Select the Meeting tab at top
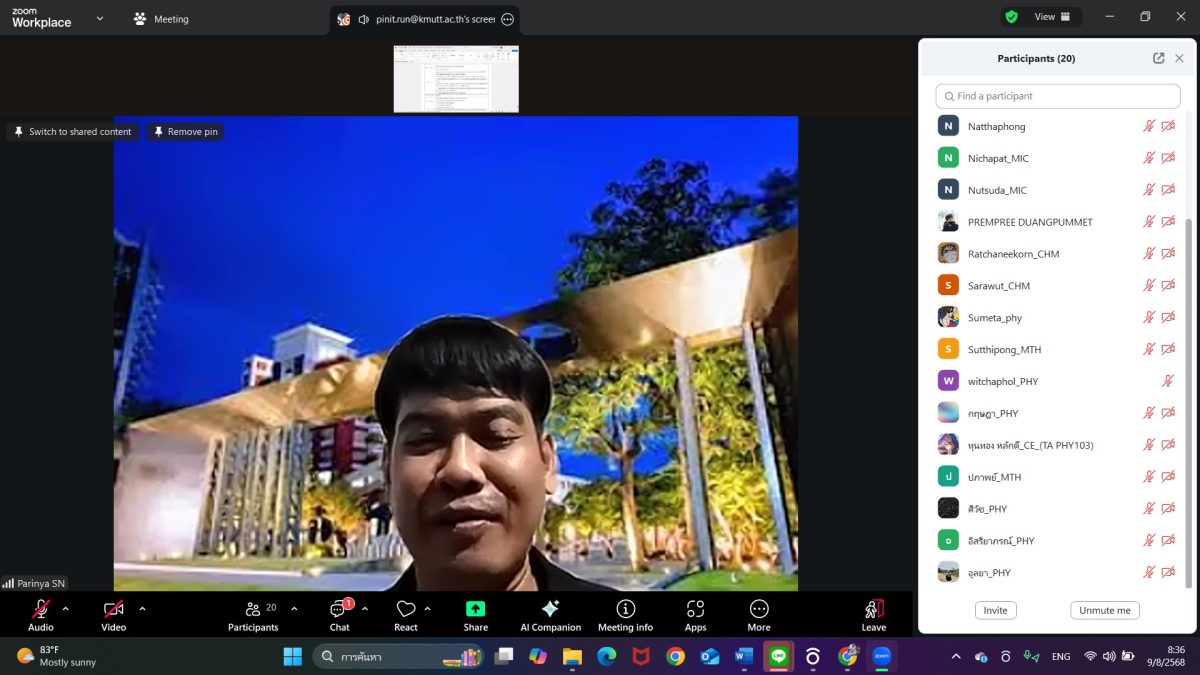 click(161, 19)
